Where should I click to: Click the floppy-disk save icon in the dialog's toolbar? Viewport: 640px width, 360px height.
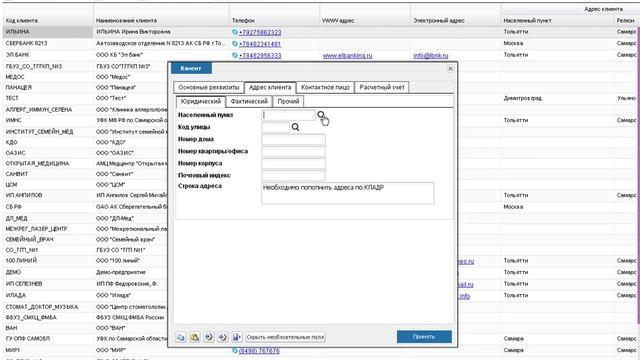[x=236, y=337]
